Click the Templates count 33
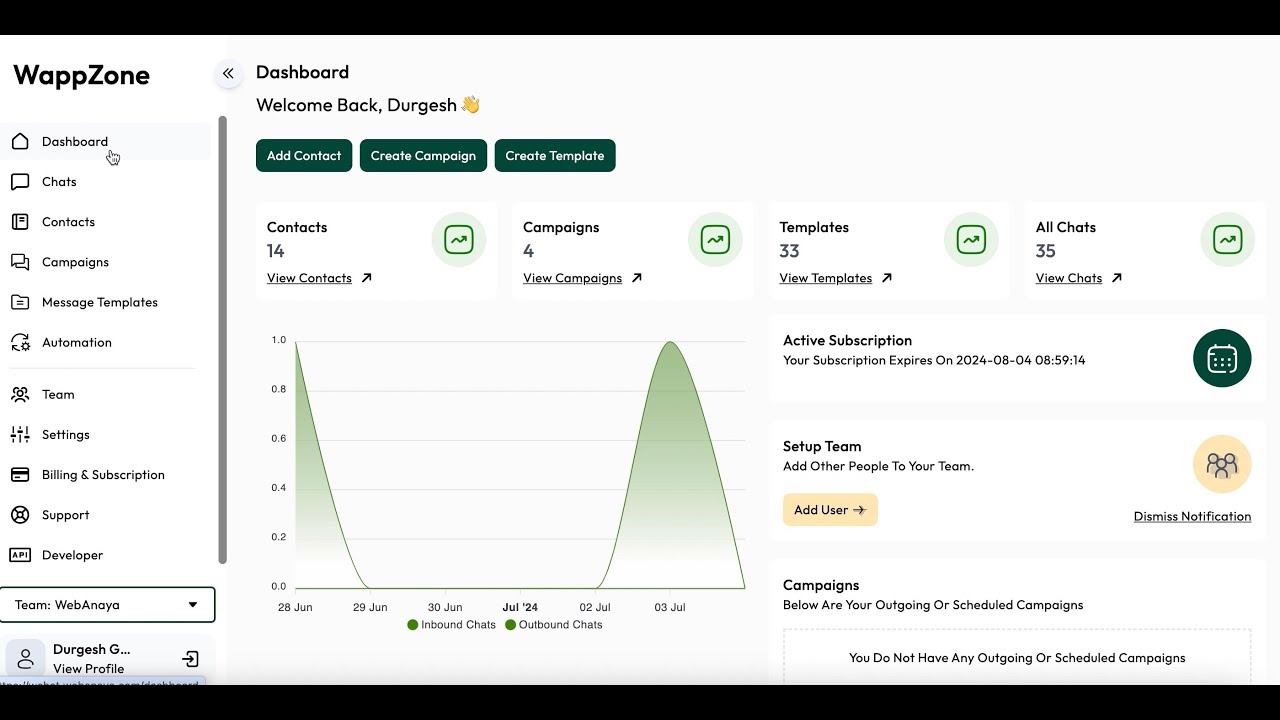The height and width of the screenshot is (720, 1280). pos(789,251)
